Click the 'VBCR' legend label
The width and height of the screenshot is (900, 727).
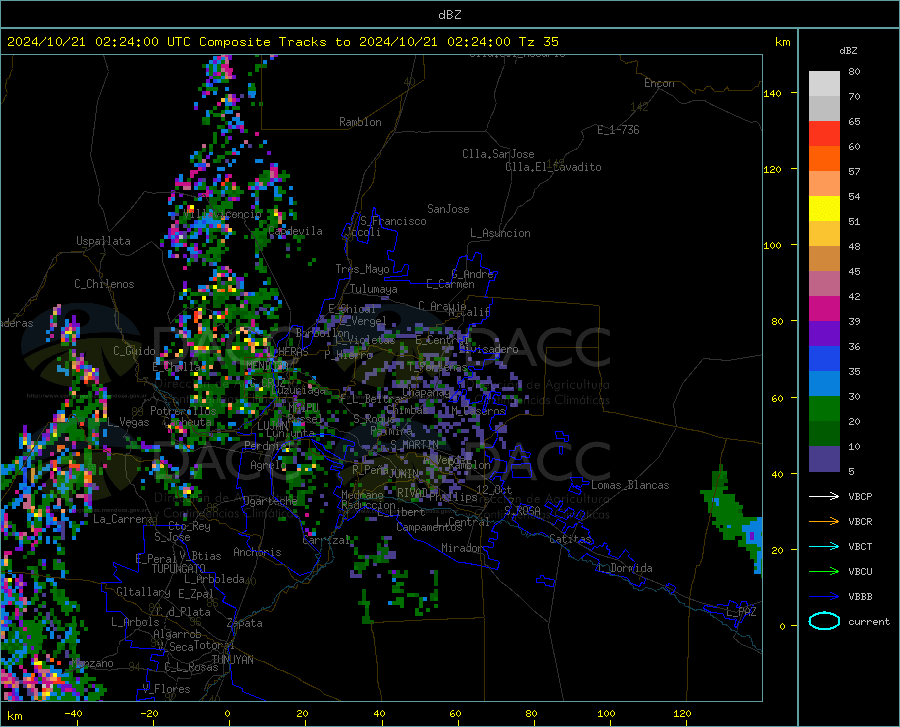pyautogui.click(x=860, y=522)
